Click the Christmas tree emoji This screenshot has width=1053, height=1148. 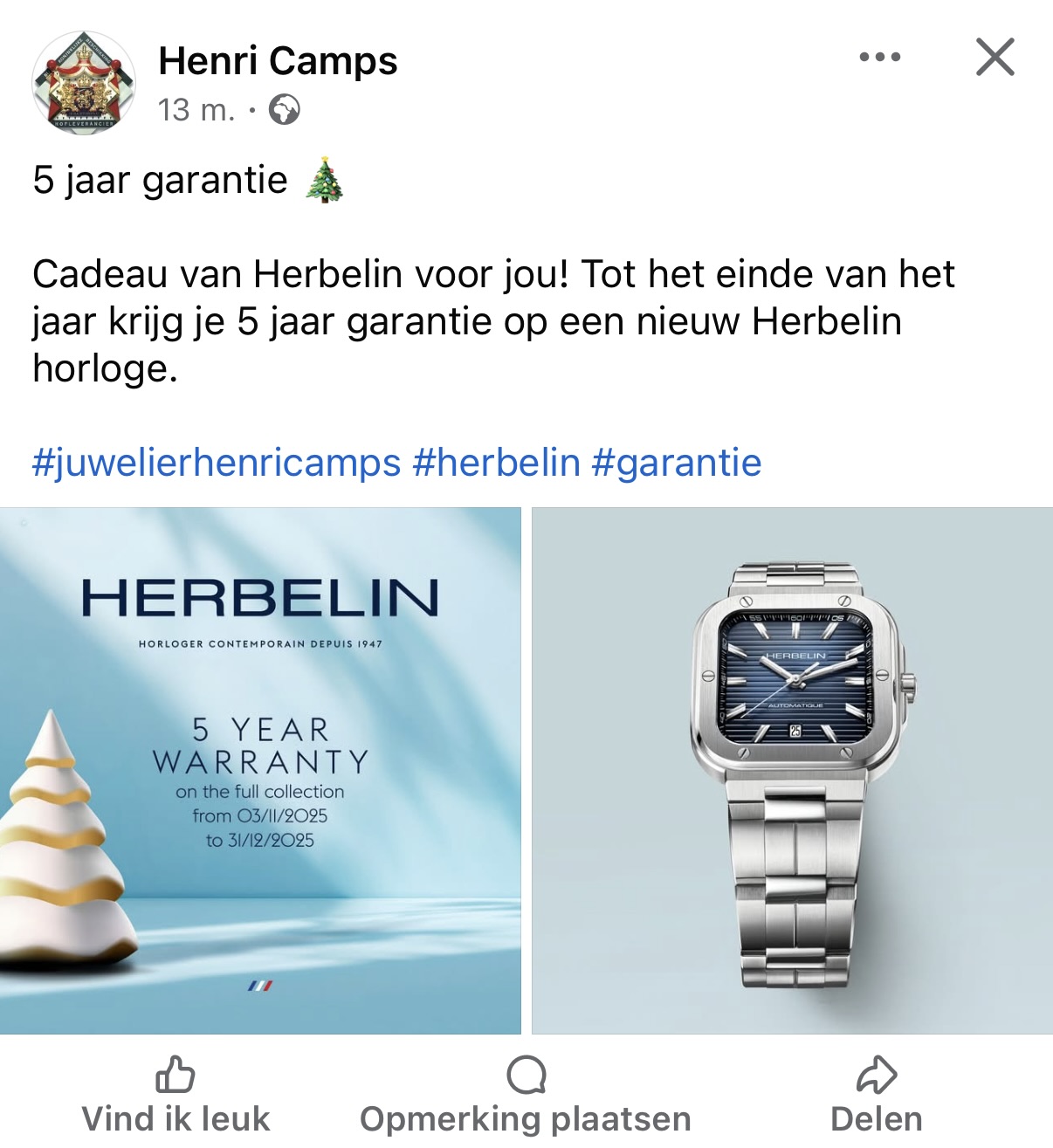[x=325, y=180]
